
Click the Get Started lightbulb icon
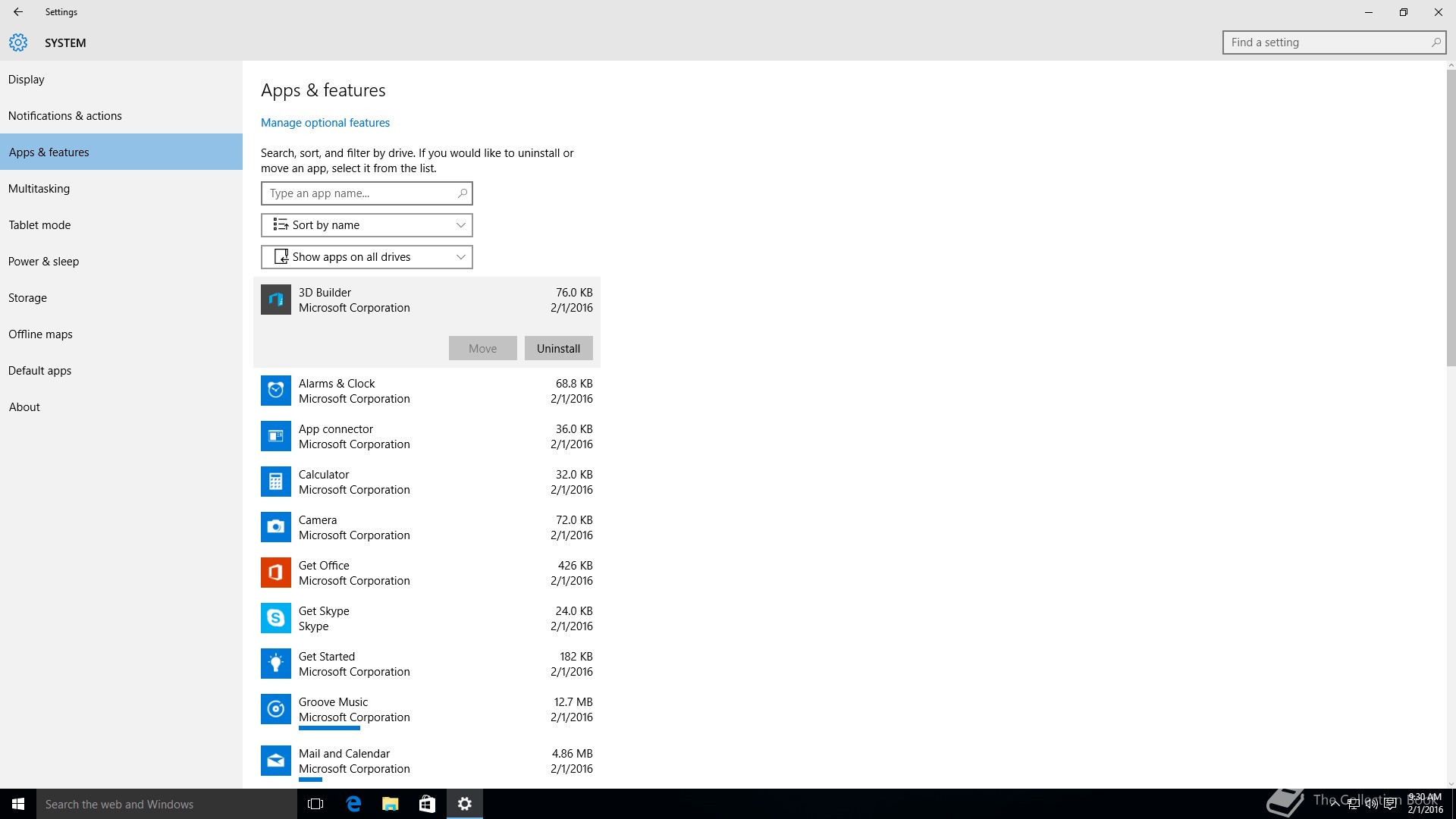276,664
